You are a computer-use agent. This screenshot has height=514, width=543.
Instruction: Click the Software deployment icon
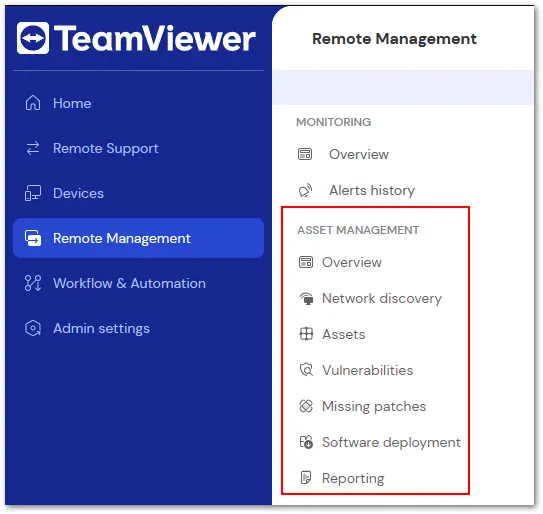point(306,442)
